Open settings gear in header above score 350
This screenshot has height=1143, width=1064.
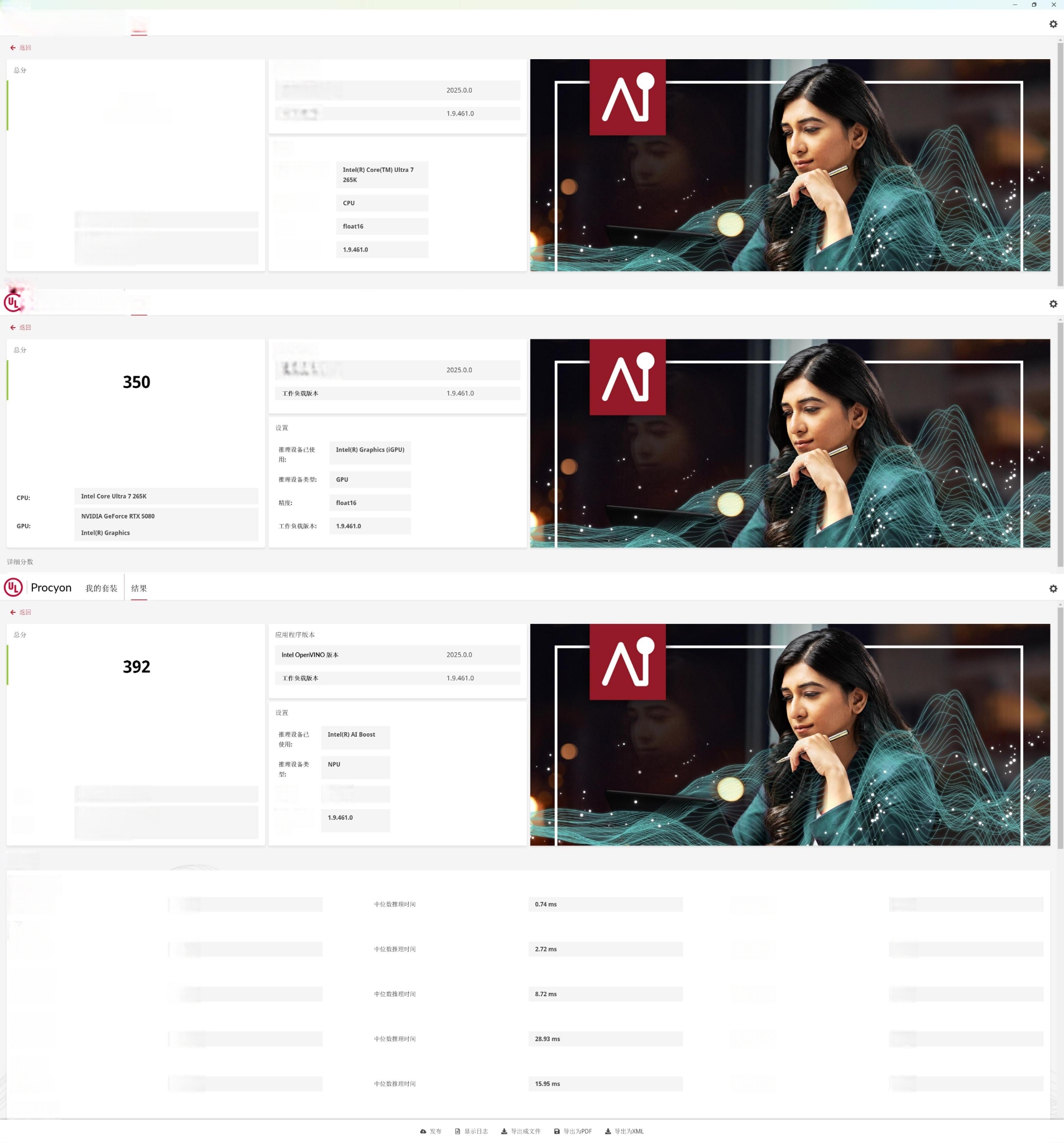click(1053, 304)
